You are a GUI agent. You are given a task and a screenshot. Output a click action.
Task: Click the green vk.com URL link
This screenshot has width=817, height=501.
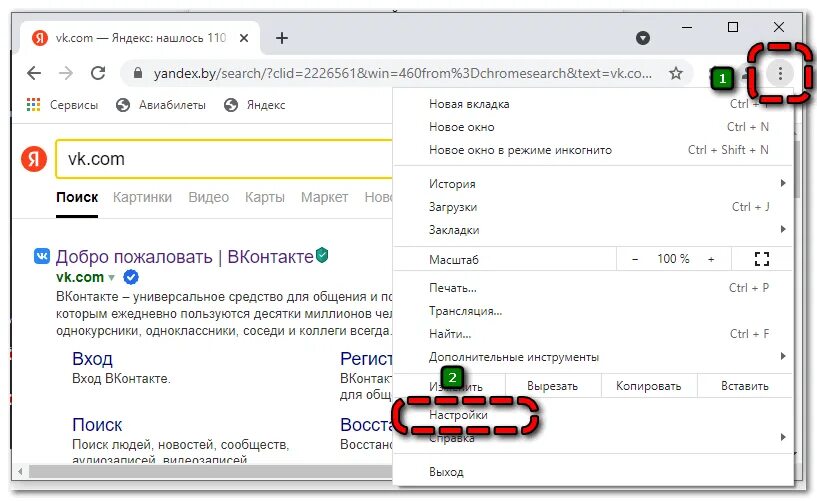click(80, 277)
